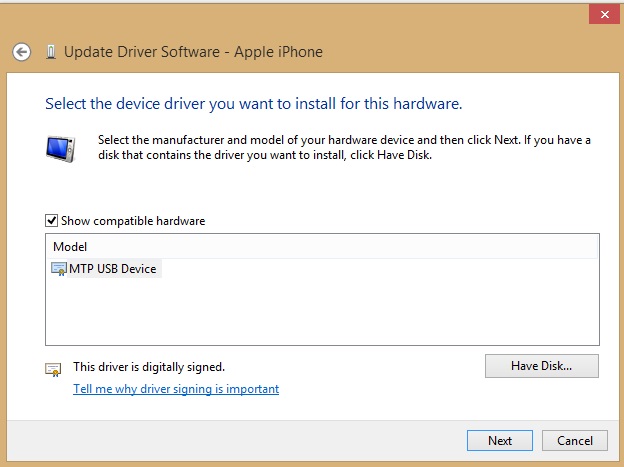624x467 pixels.
Task: Click the back arrow button
Action: click(x=22, y=52)
